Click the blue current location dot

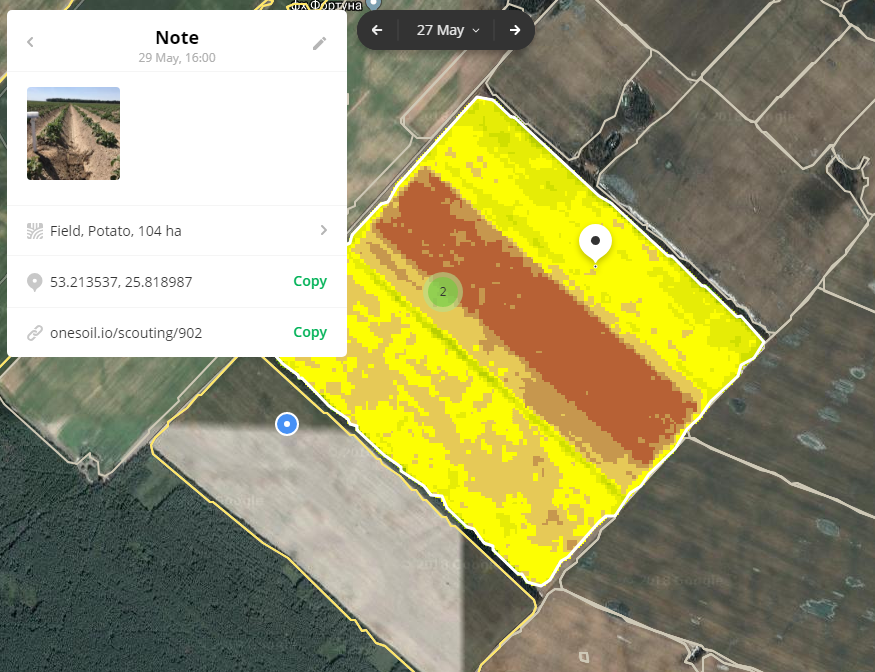tap(287, 424)
